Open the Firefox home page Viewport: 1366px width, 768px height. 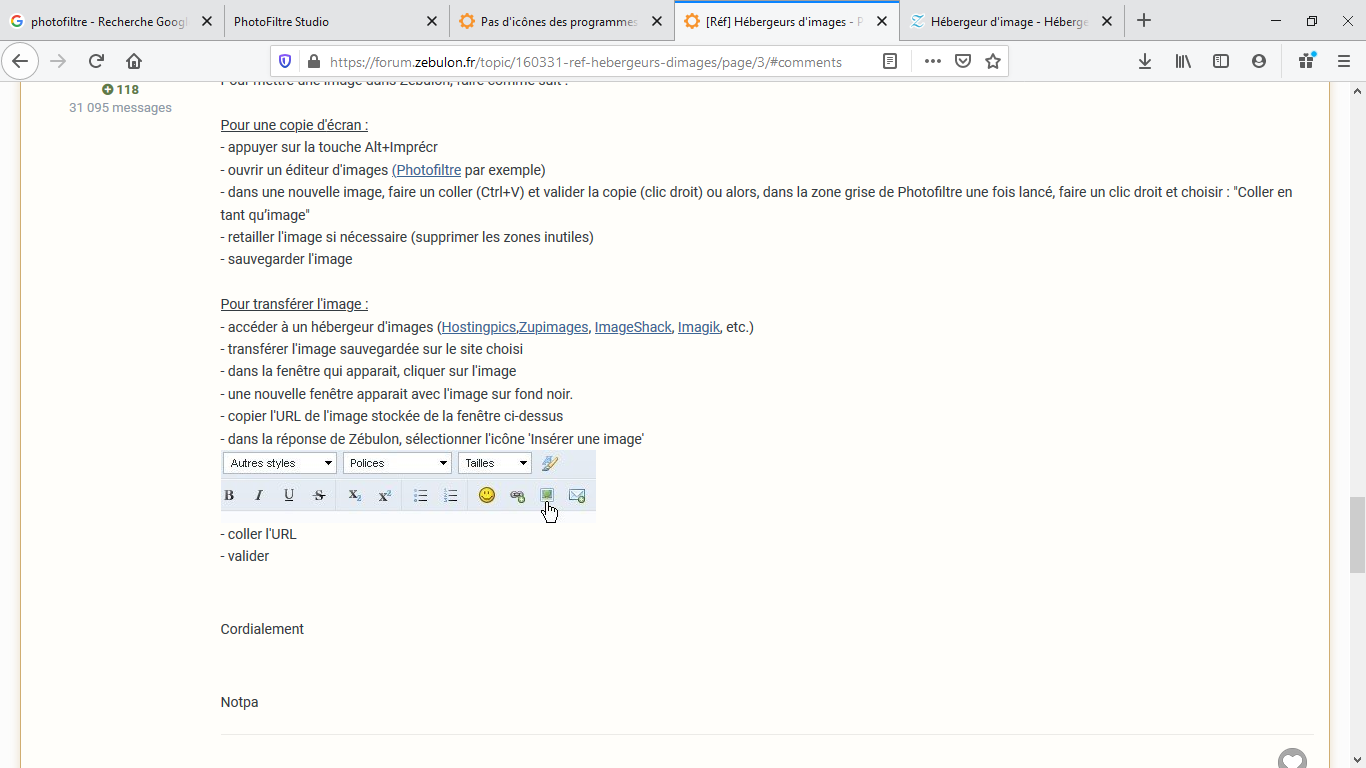point(134,61)
